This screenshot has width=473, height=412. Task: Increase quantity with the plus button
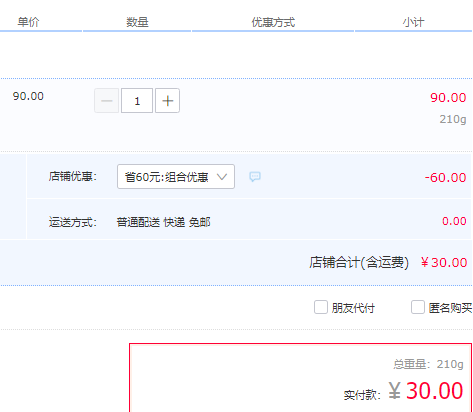pos(167,101)
